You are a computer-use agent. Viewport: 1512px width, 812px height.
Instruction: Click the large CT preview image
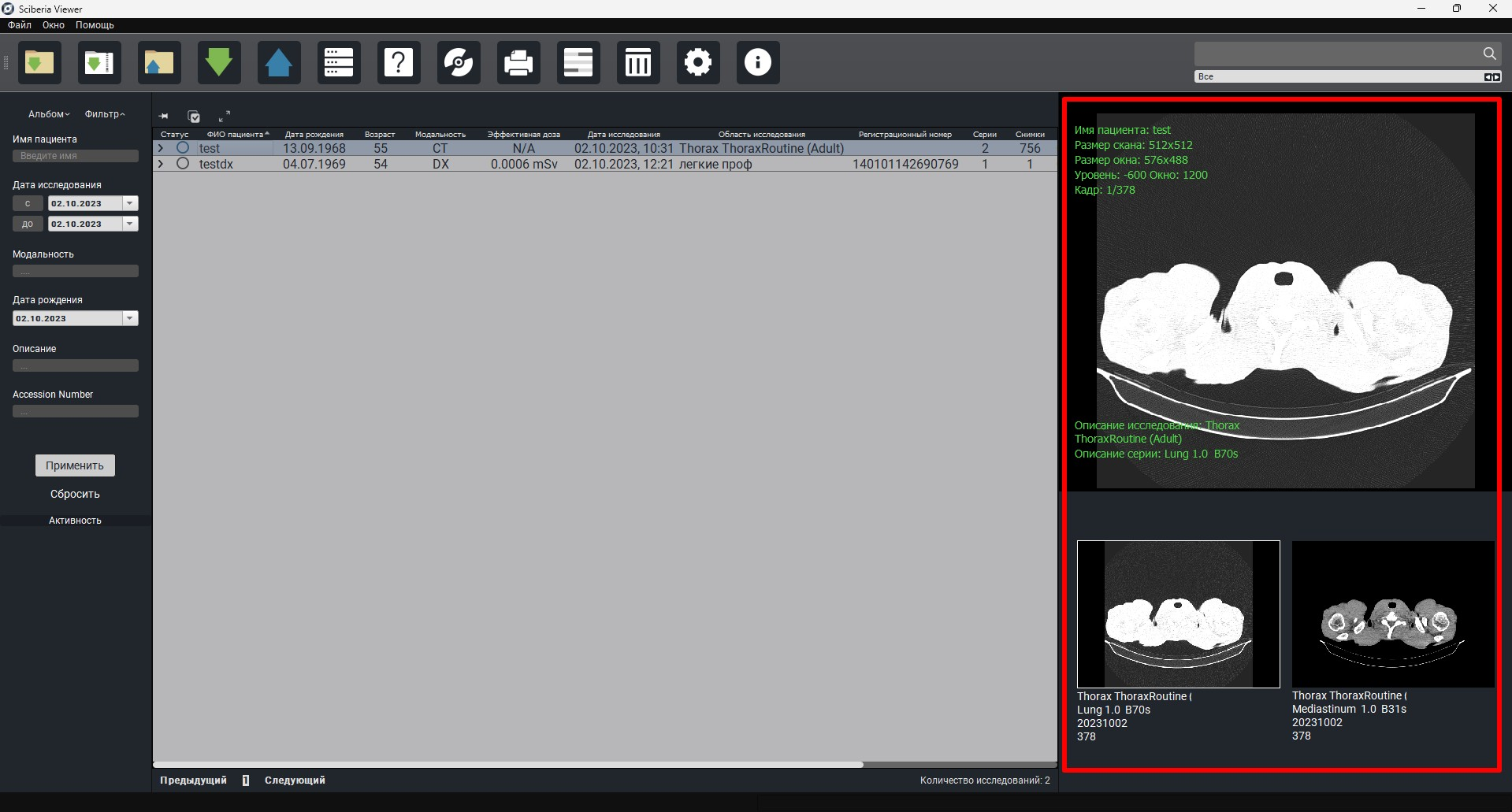(x=1286, y=301)
